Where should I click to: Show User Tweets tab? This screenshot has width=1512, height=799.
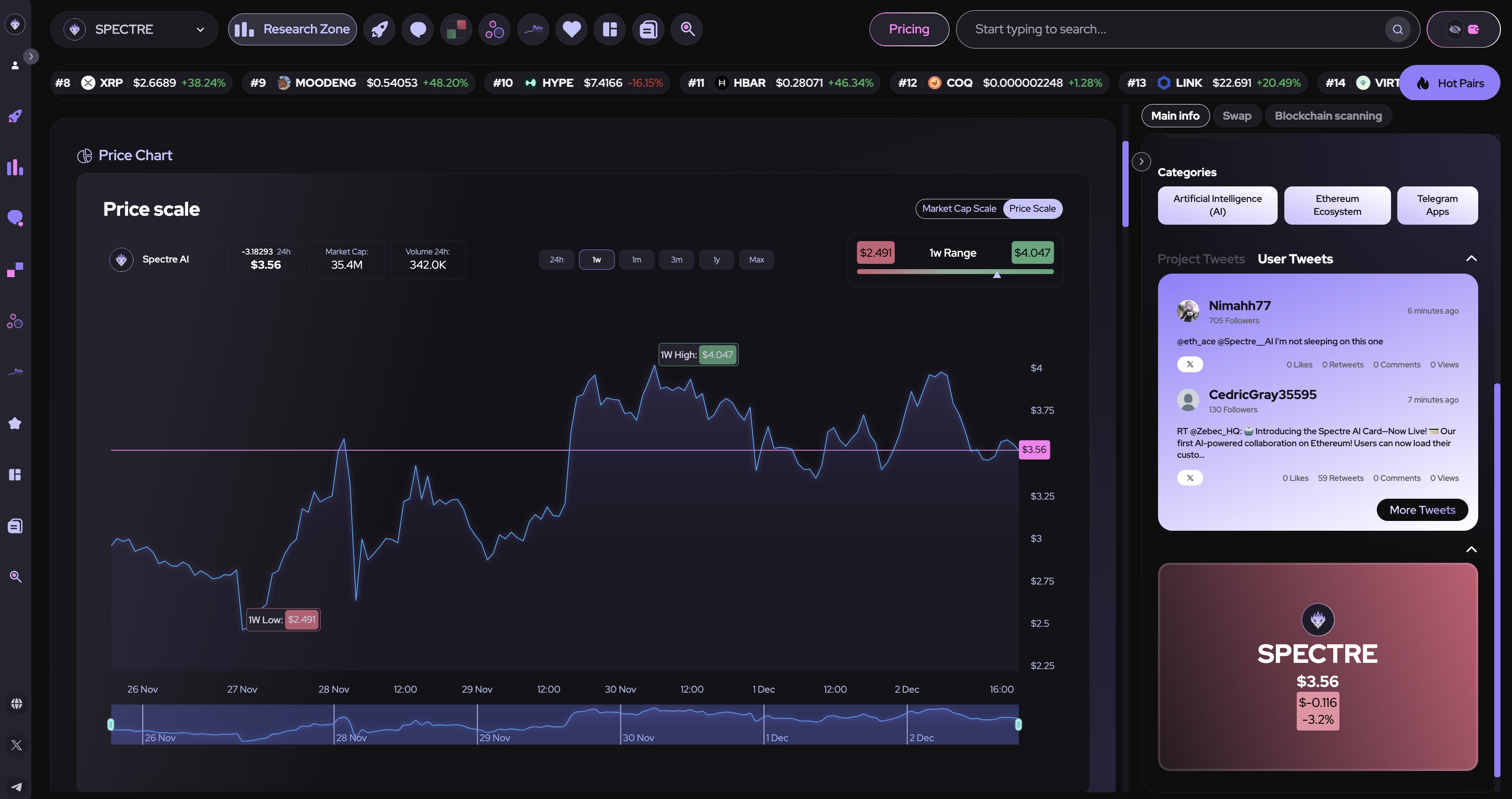[1295, 259]
